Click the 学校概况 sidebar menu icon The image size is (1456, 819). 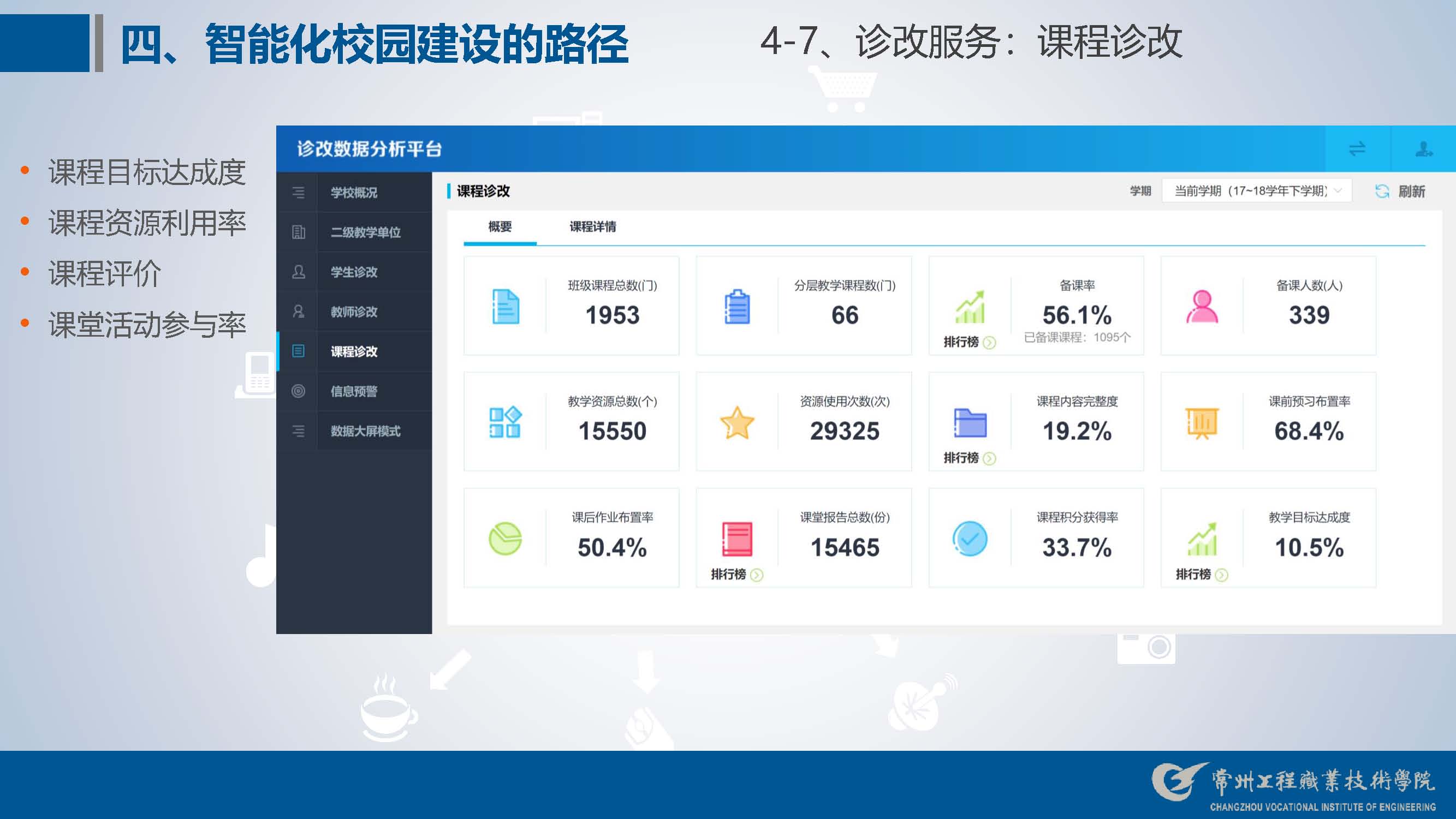click(x=298, y=193)
